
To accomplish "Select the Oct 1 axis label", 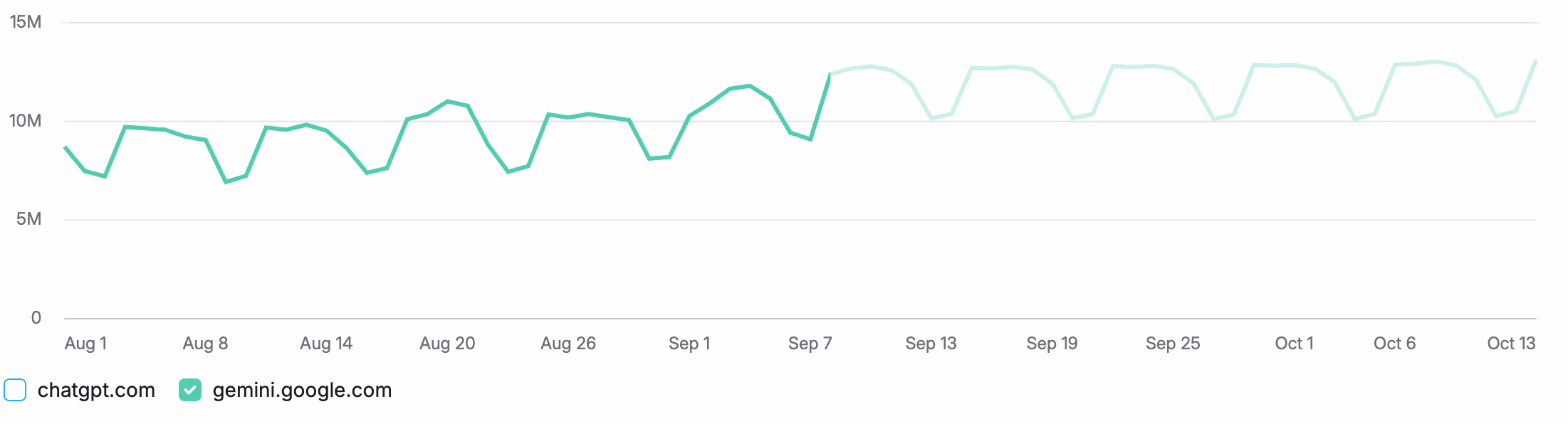I will pyautogui.click(x=1294, y=344).
